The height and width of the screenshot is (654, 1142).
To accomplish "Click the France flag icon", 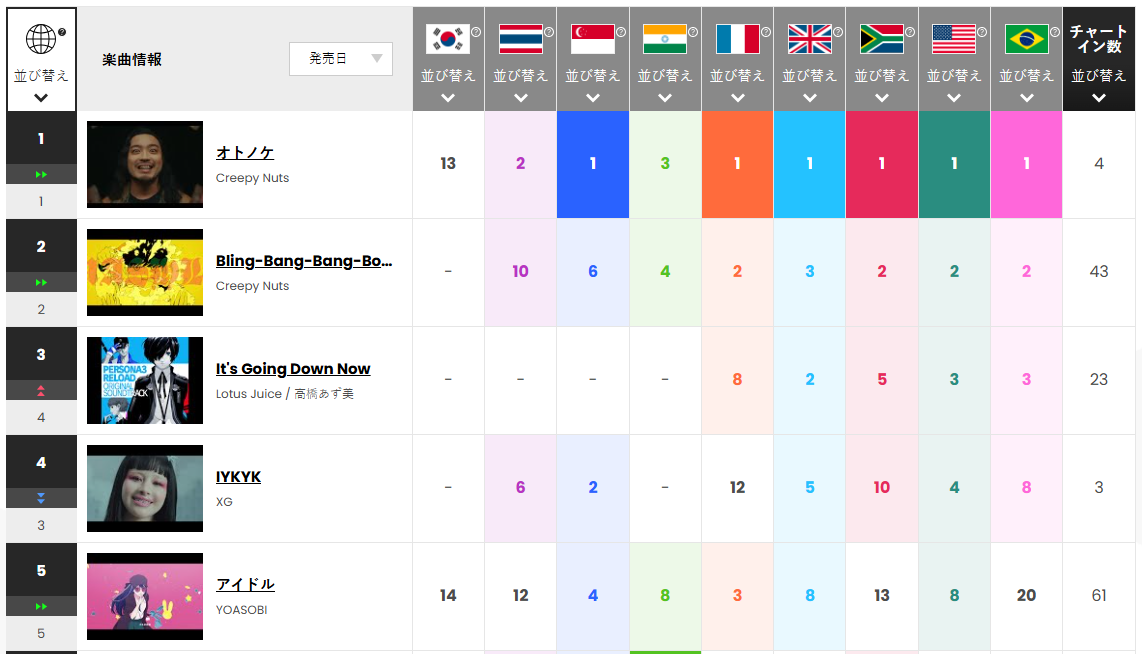I will [737, 39].
